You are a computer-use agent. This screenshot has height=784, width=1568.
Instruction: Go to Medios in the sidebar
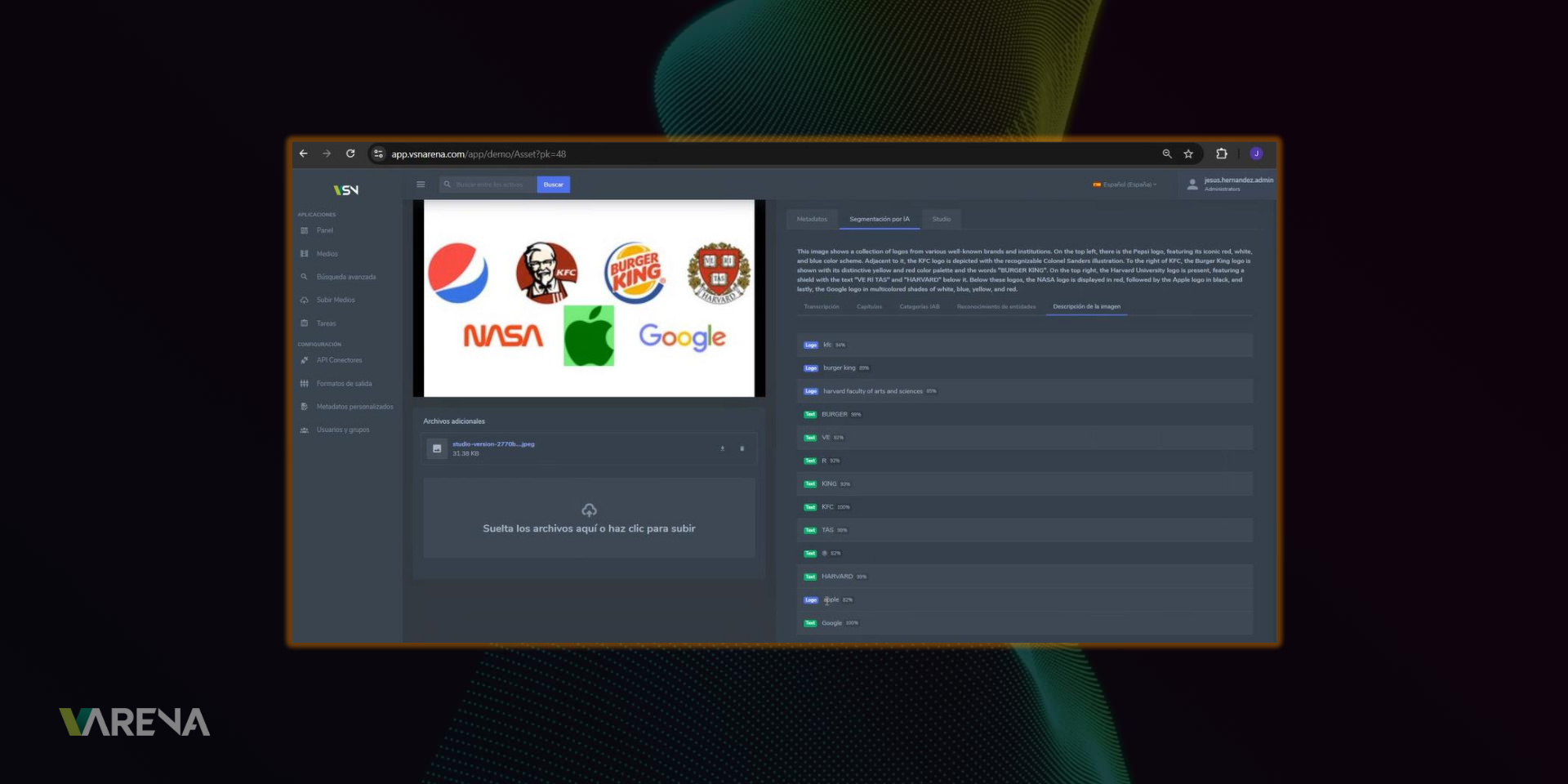[x=327, y=254]
